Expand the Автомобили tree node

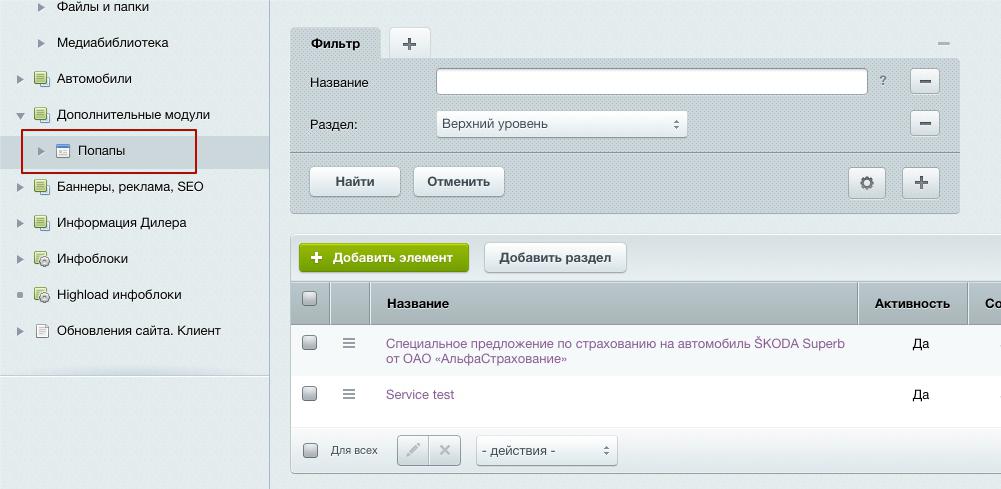point(20,79)
